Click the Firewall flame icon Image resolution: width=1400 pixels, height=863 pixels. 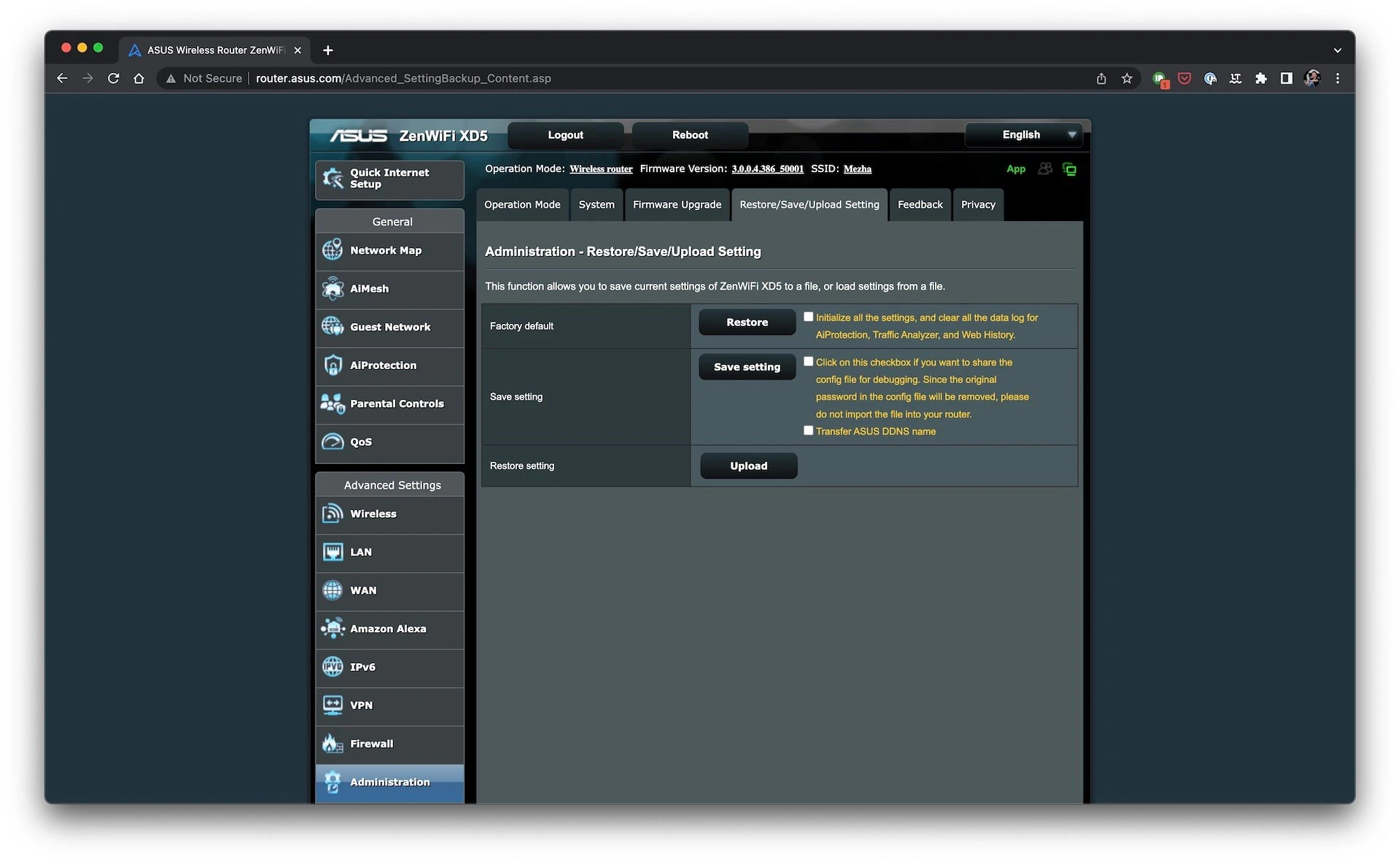pyautogui.click(x=332, y=743)
